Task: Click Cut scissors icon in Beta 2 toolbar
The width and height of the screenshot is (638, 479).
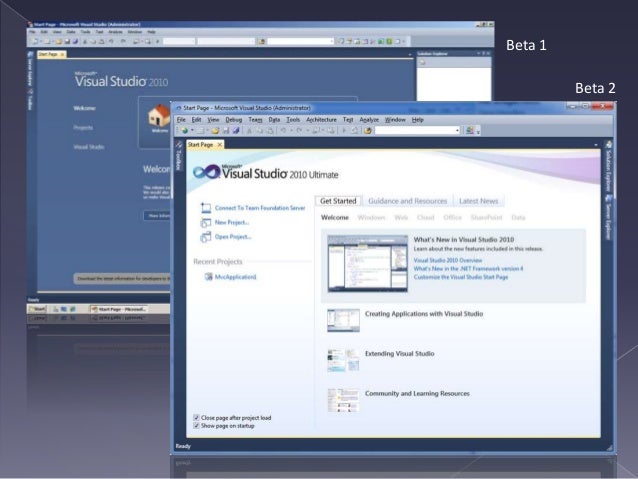Action: point(249,131)
